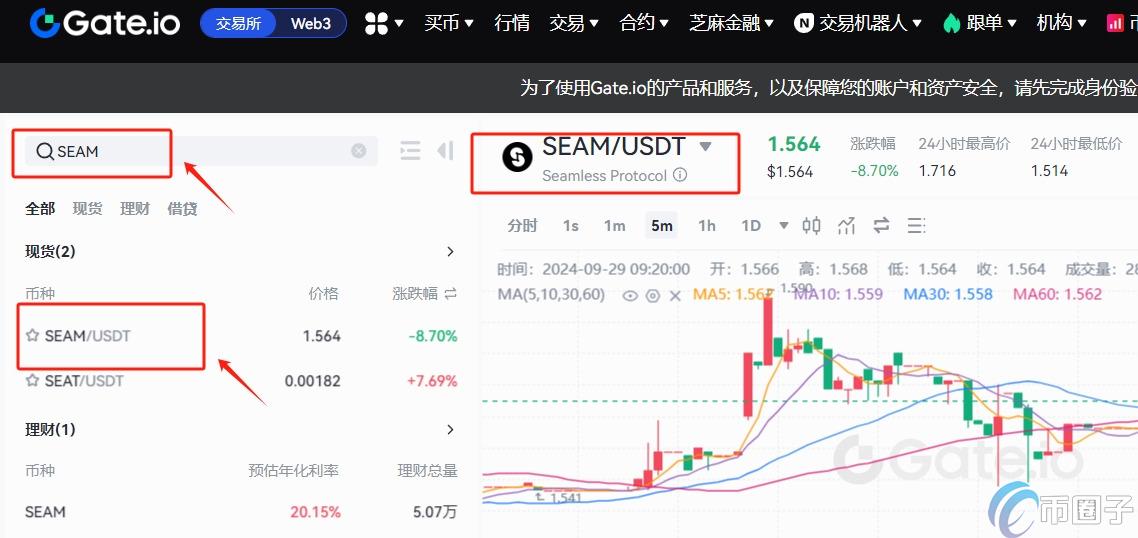Open MA indicator settings icon

point(652,295)
